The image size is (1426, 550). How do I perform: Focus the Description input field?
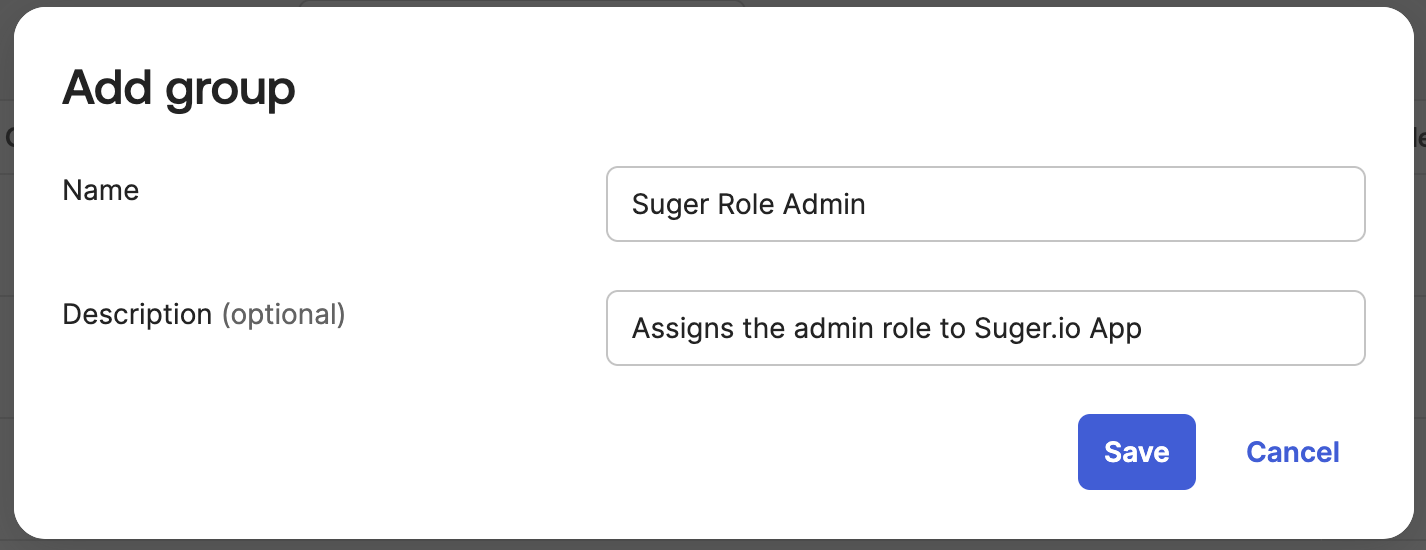985,328
